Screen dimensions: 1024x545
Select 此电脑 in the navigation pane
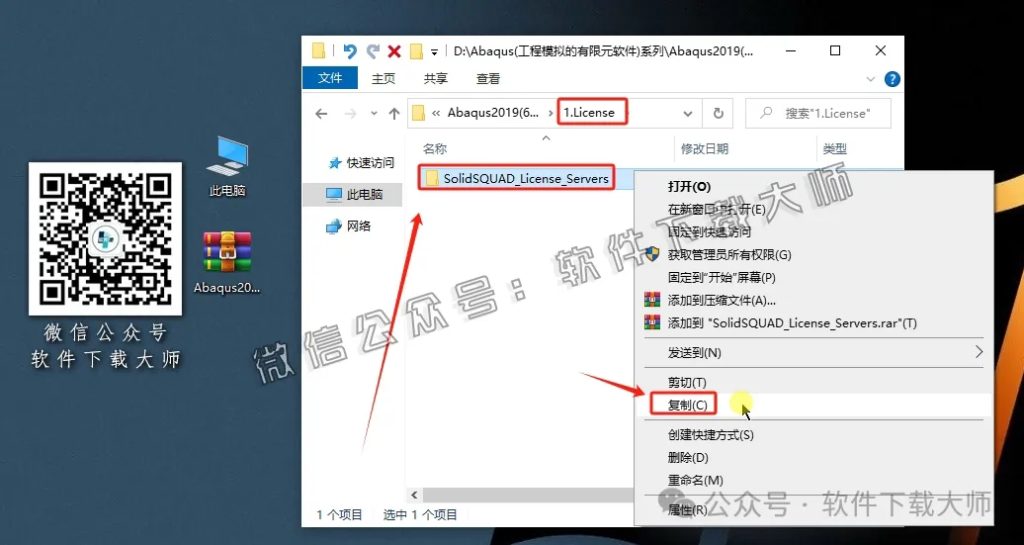[355, 195]
